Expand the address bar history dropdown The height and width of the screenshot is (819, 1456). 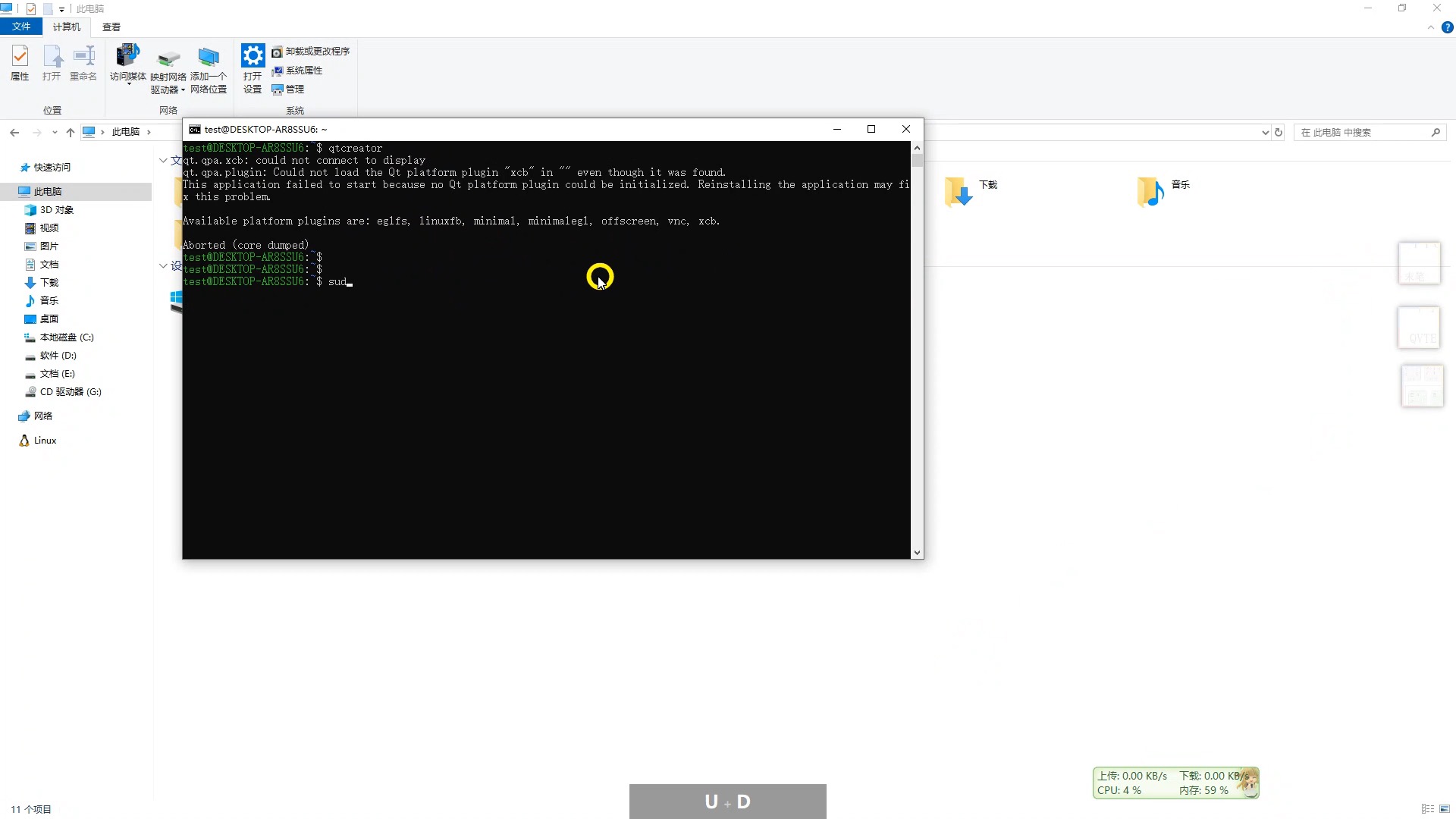click(x=1265, y=133)
